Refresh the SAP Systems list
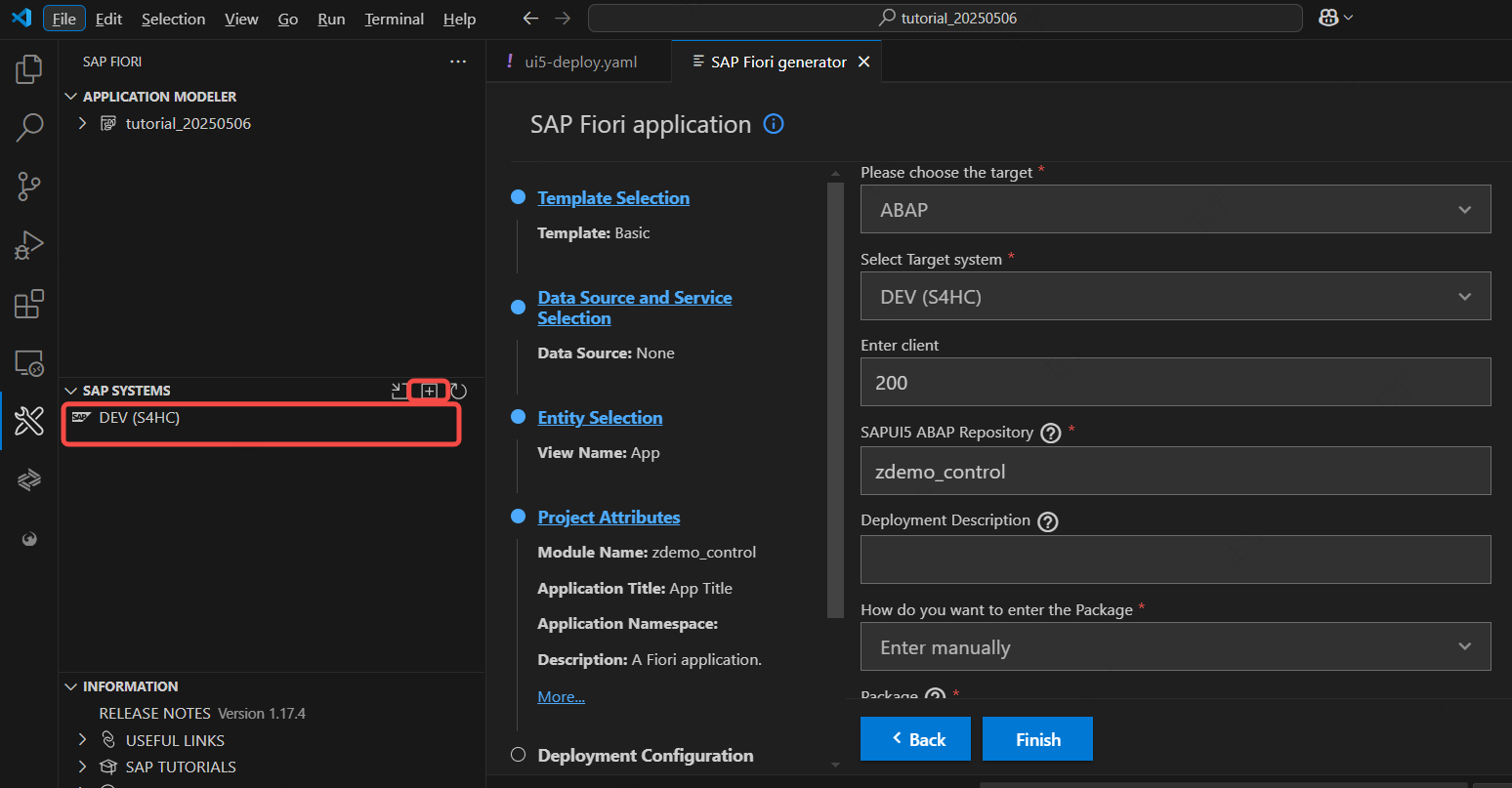1512x788 pixels. click(x=459, y=391)
